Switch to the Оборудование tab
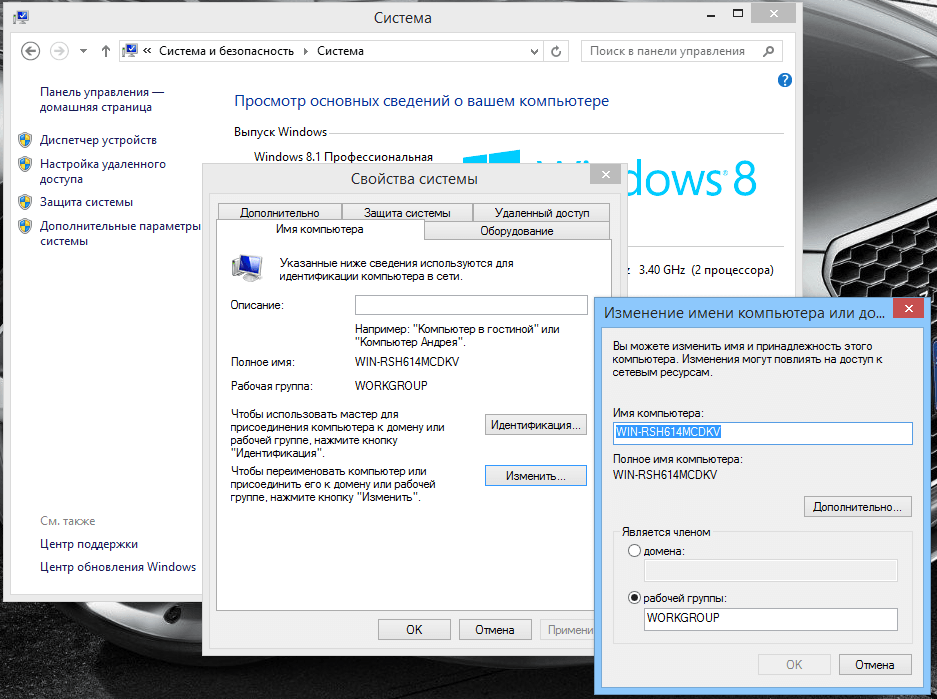The image size is (937, 699). point(517,231)
